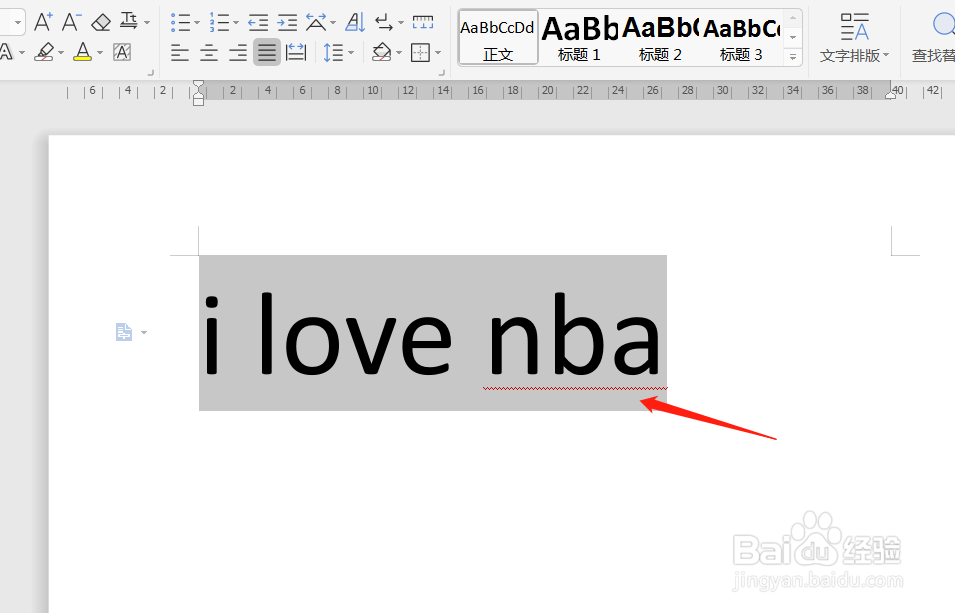Viewport: 955px width, 613px height.
Task: Align text left
Action: 180,53
